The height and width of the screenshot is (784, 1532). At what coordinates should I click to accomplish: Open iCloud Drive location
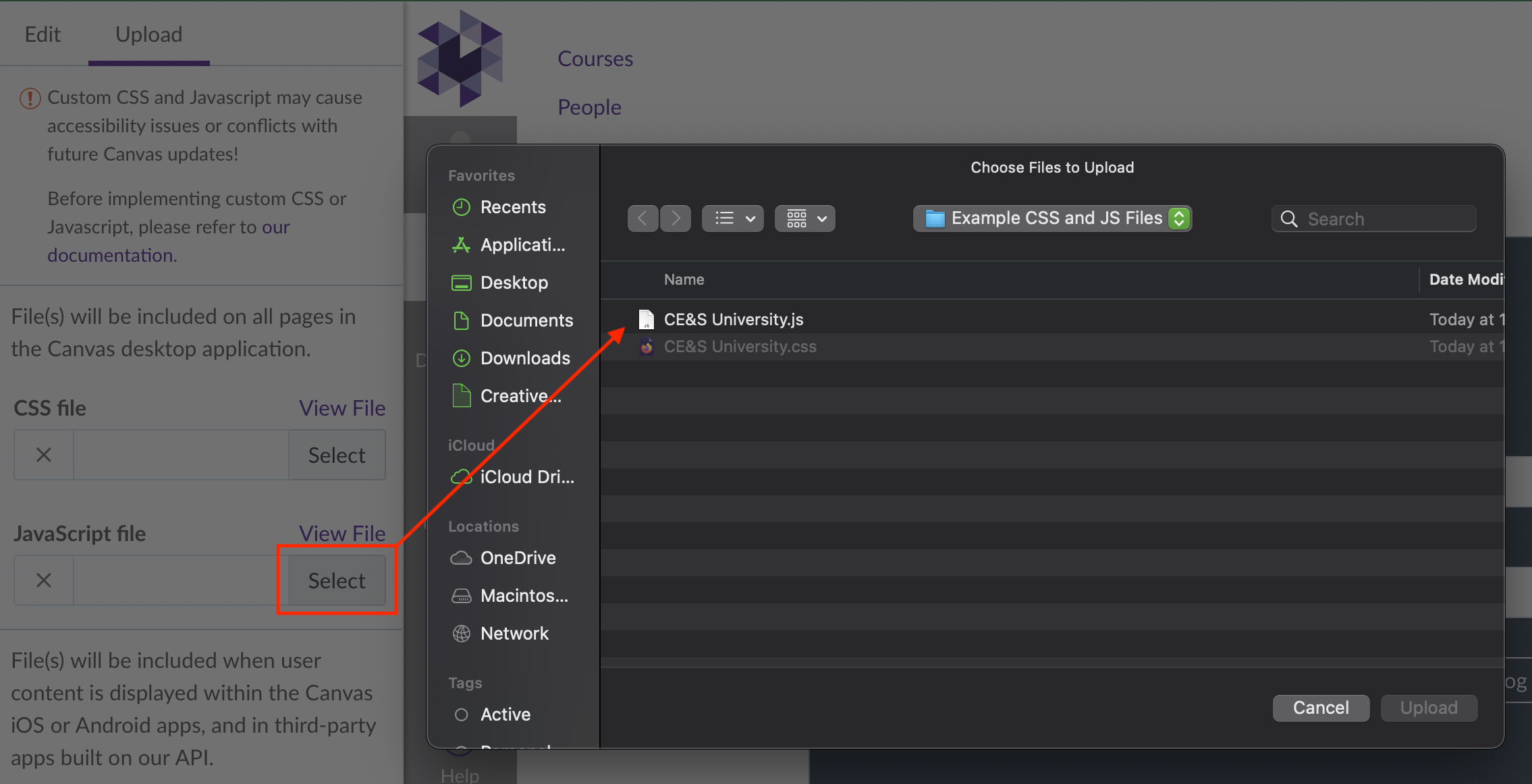[526, 477]
